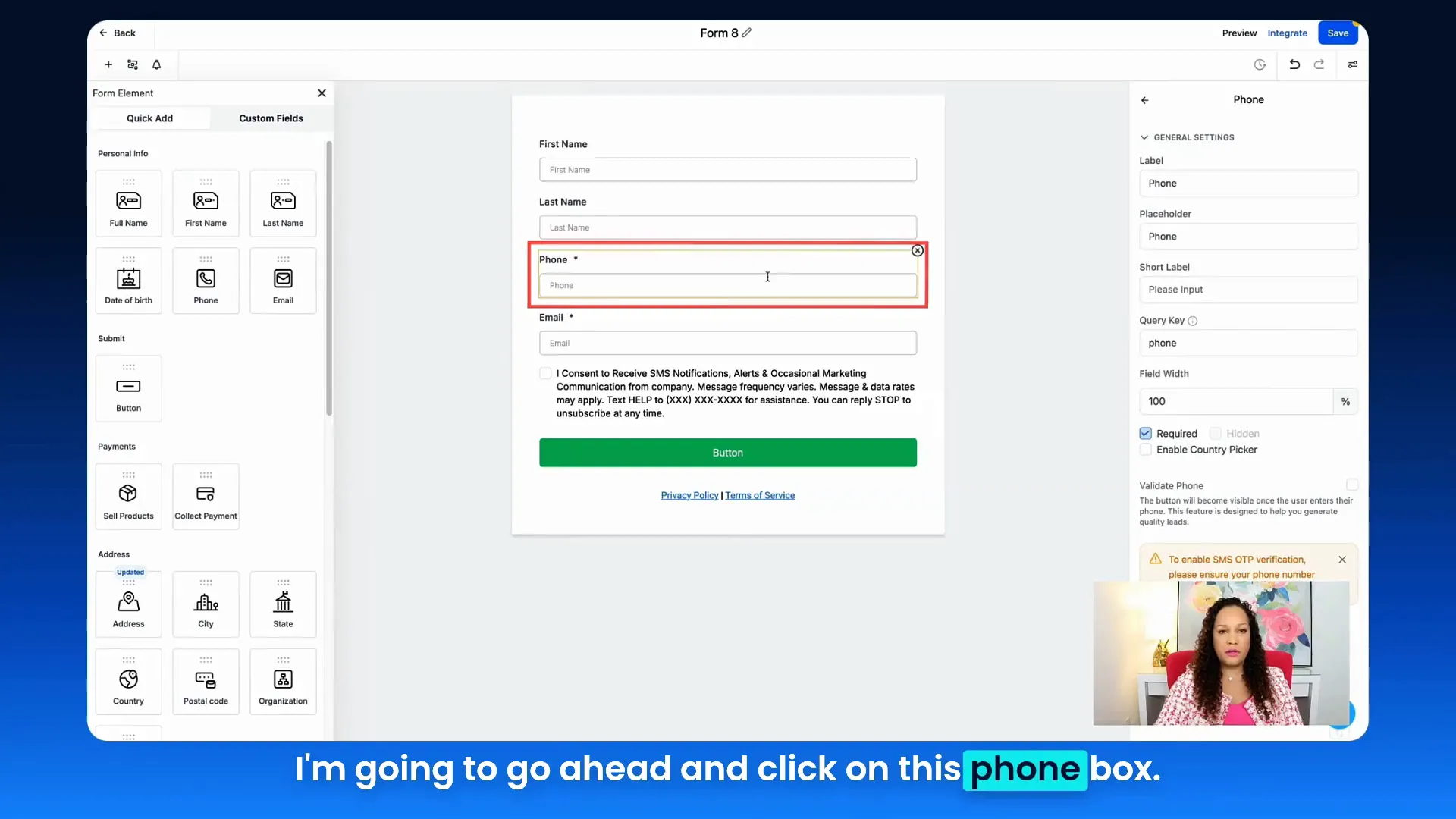Select the Postal code element
Viewport: 1456px width, 819px height.
click(206, 682)
